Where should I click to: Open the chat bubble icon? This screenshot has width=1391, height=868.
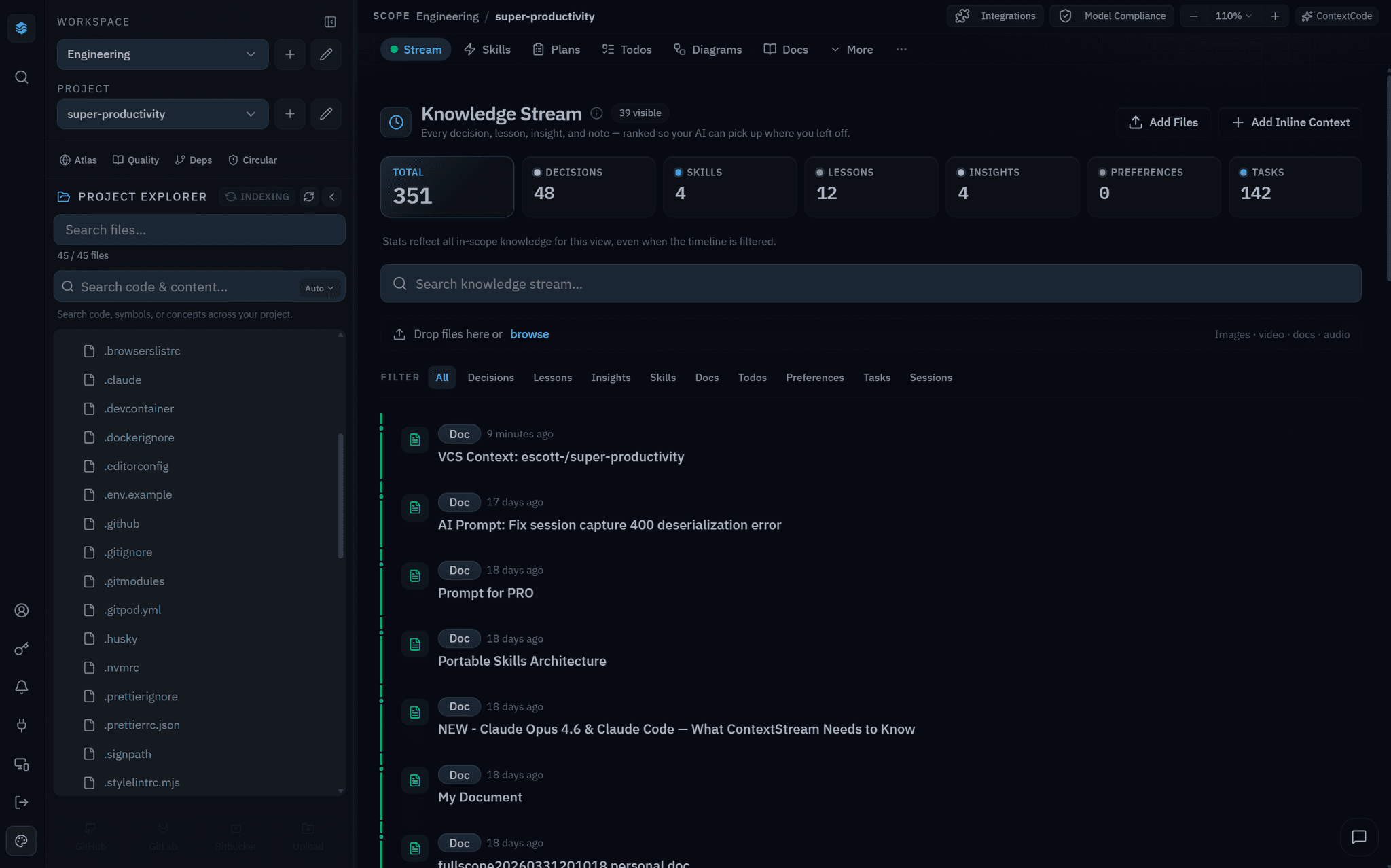(1358, 837)
